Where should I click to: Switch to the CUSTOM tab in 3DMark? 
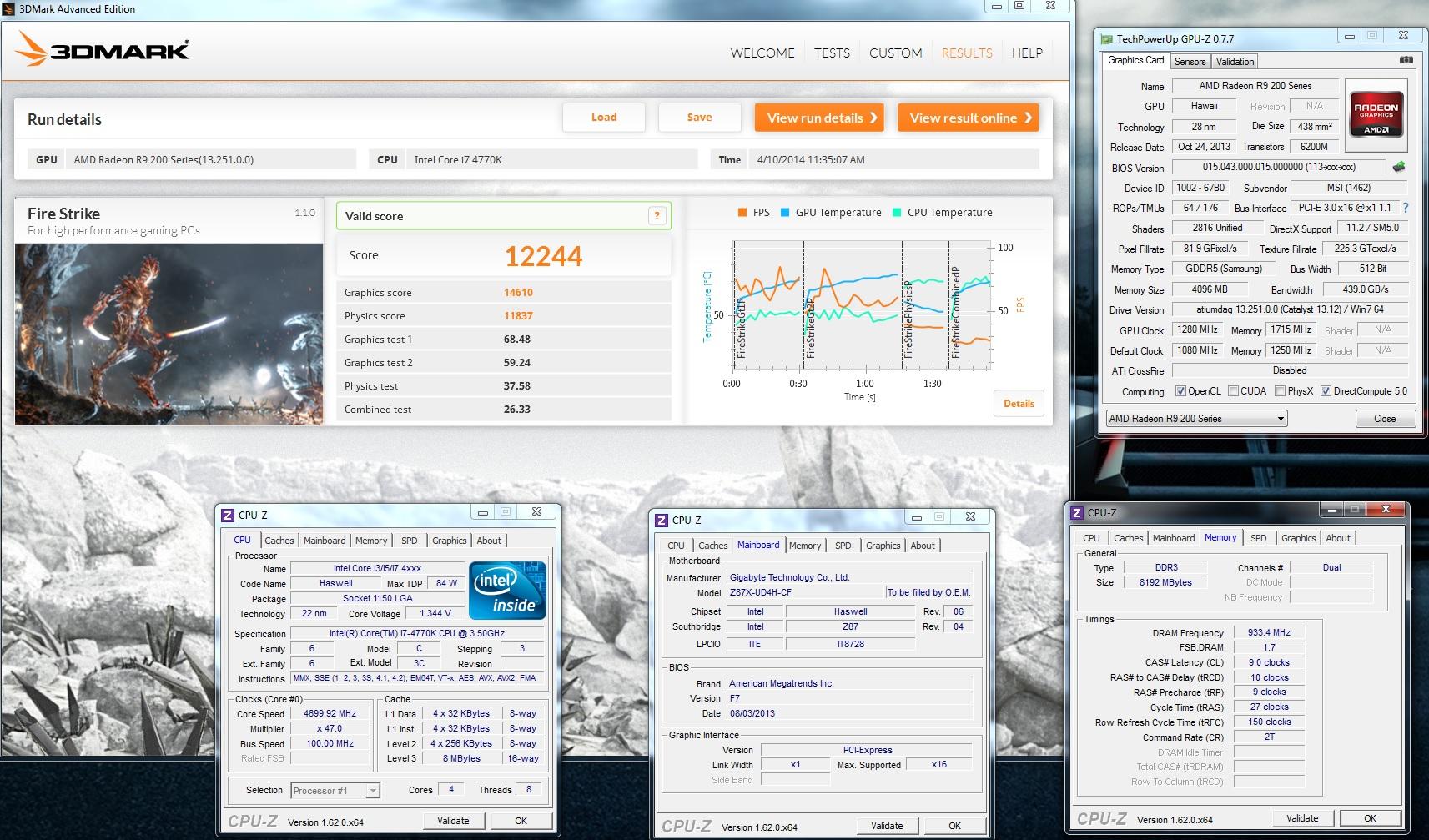click(x=896, y=53)
